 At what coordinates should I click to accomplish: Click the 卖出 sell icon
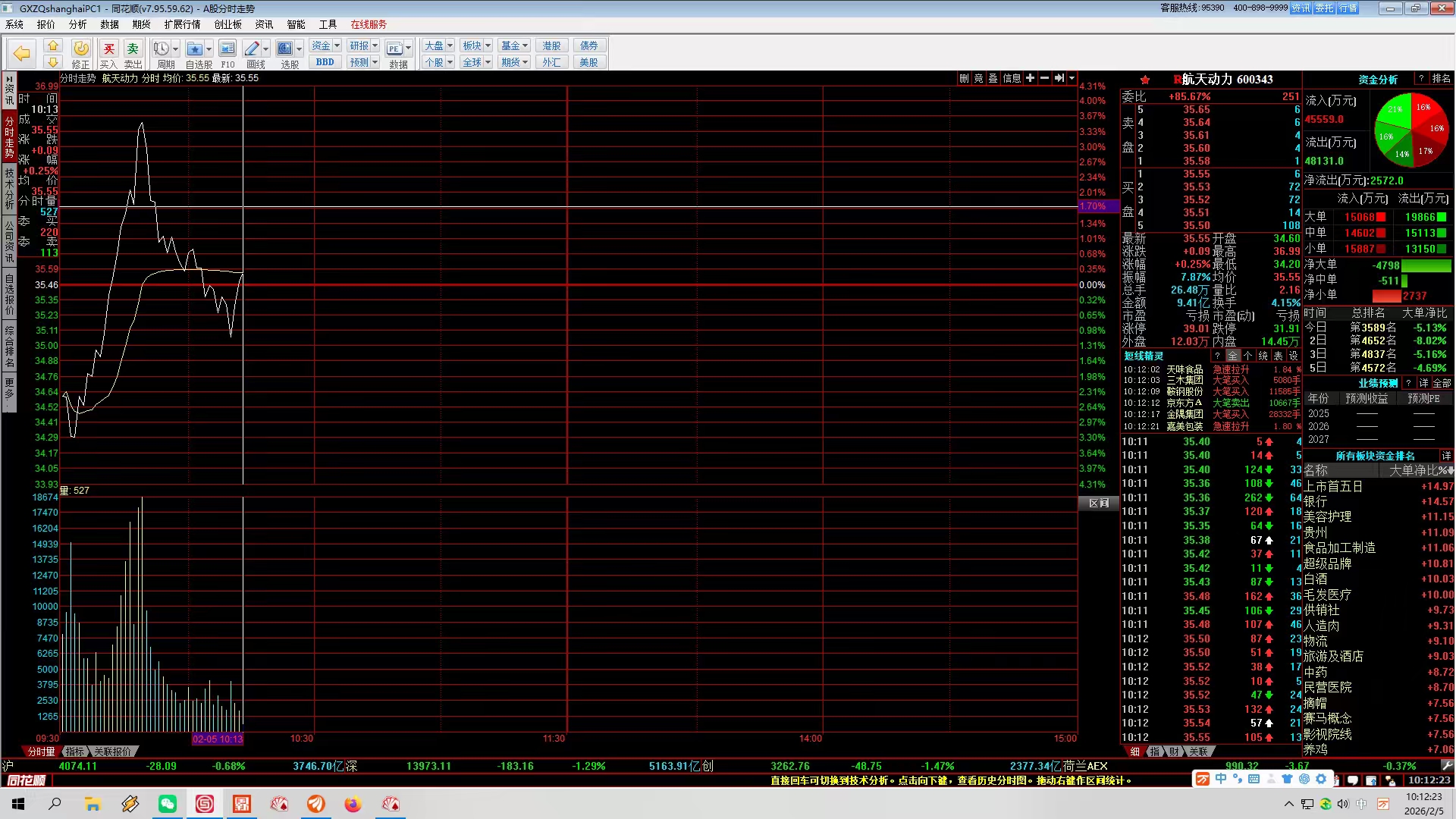click(133, 49)
